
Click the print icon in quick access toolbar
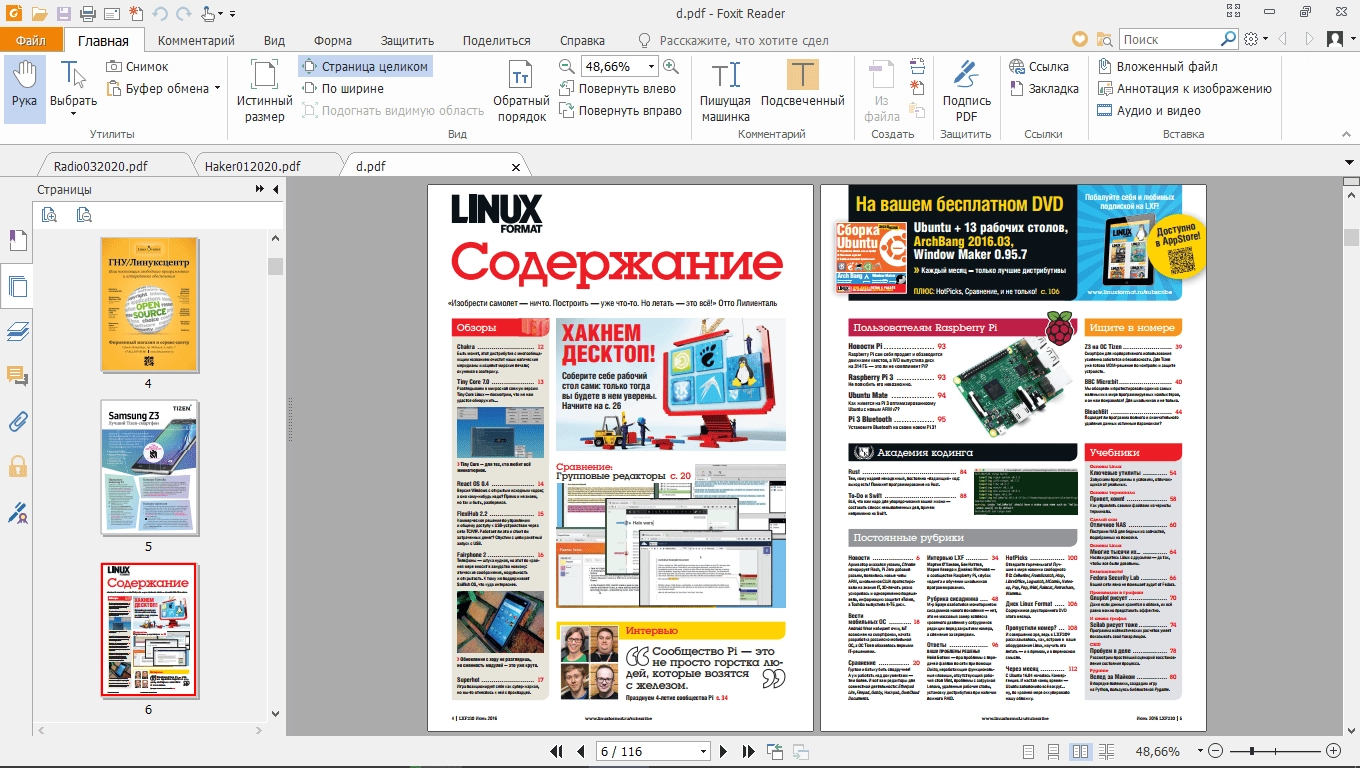pos(87,14)
